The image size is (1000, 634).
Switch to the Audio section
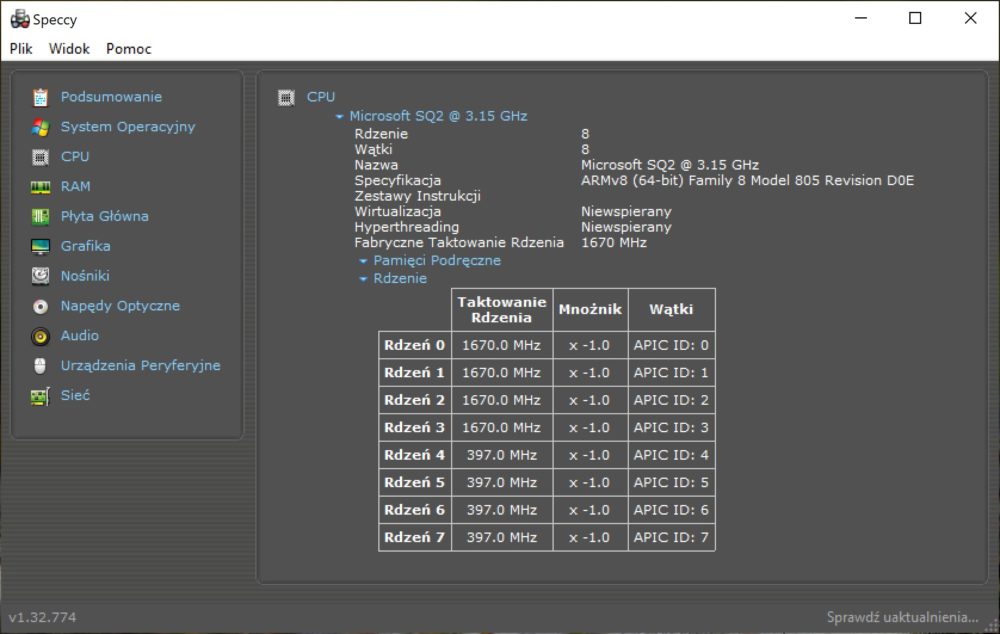point(79,335)
